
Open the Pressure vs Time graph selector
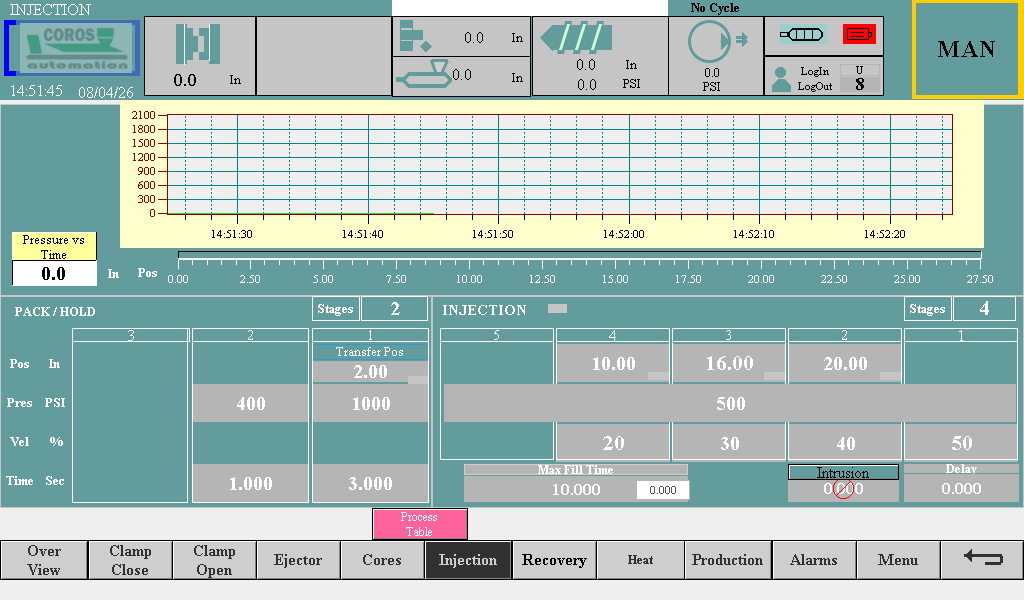pyautogui.click(x=54, y=246)
